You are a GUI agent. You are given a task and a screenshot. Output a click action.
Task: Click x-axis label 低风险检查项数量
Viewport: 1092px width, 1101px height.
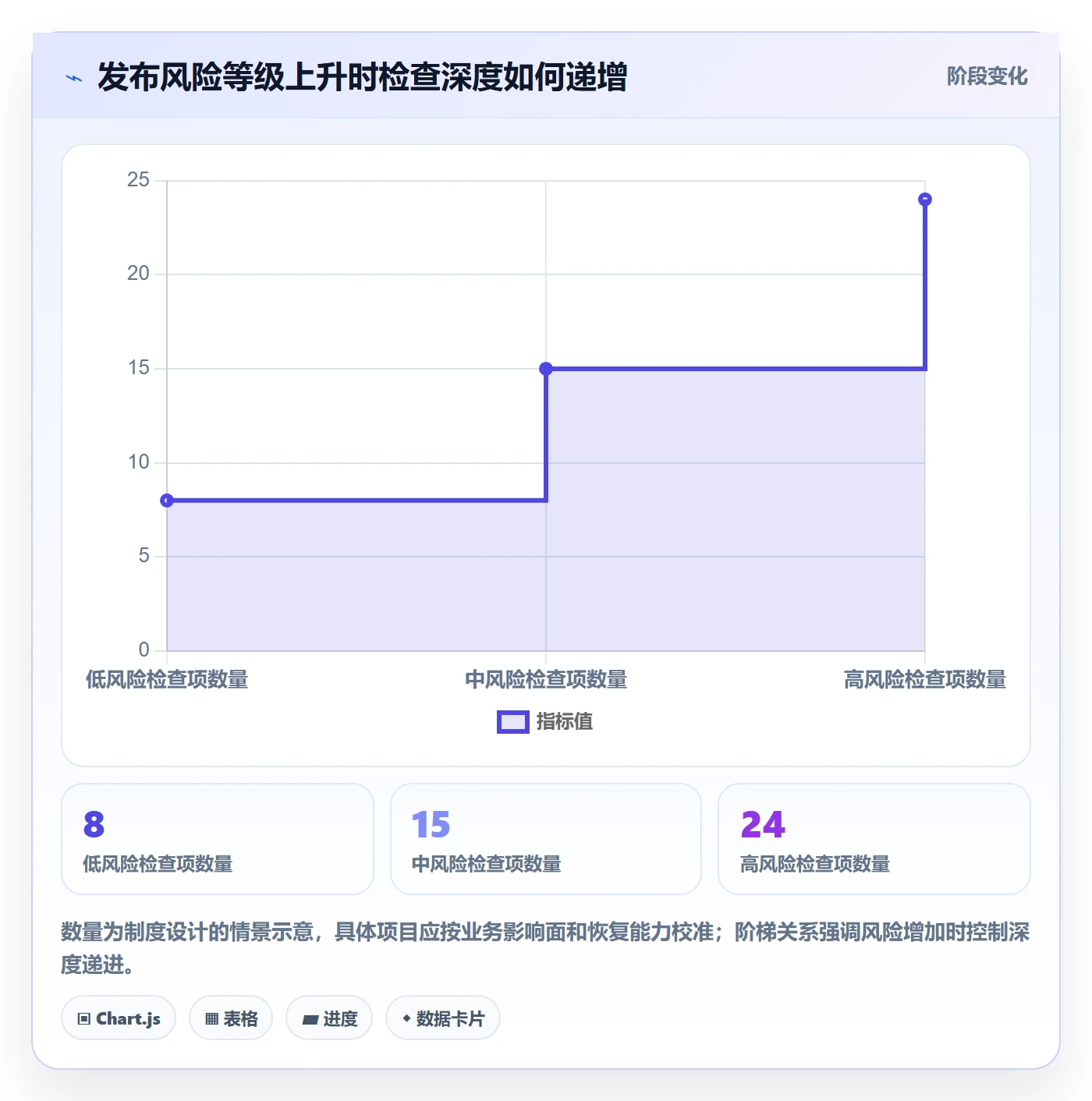167,680
